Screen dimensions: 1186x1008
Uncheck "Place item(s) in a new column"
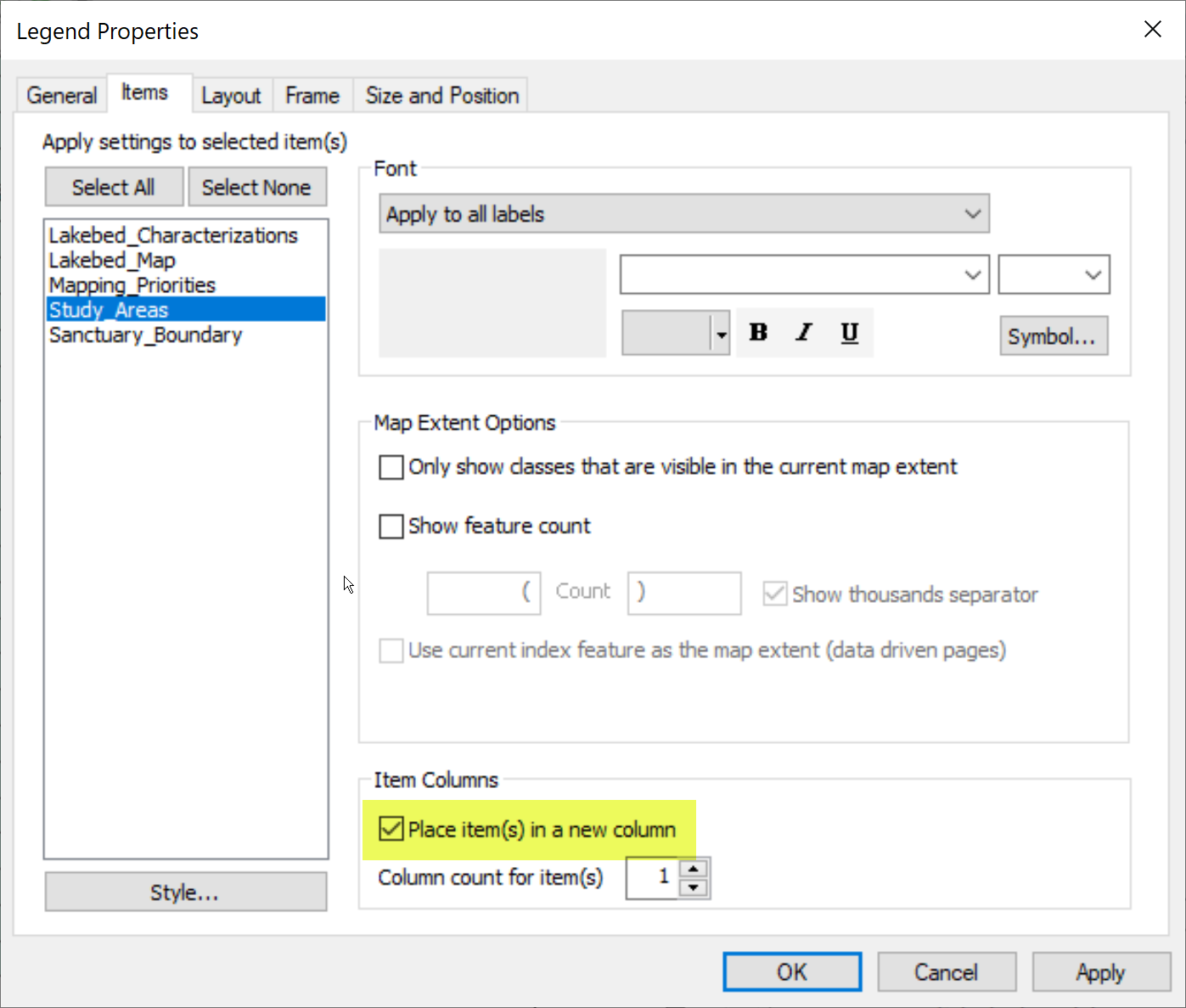[391, 829]
